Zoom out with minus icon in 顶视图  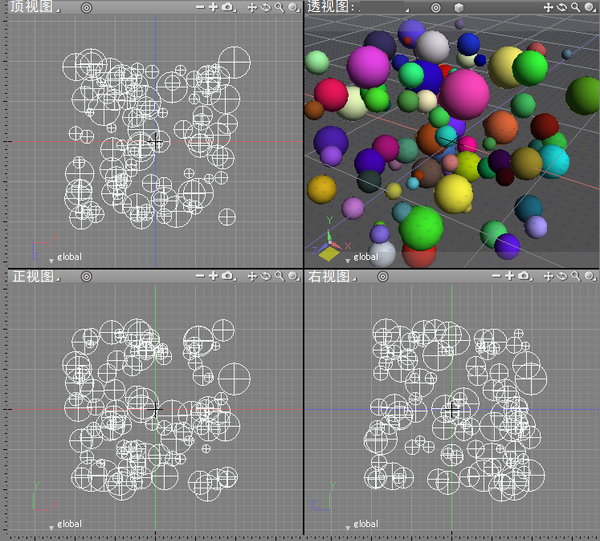click(x=200, y=7)
